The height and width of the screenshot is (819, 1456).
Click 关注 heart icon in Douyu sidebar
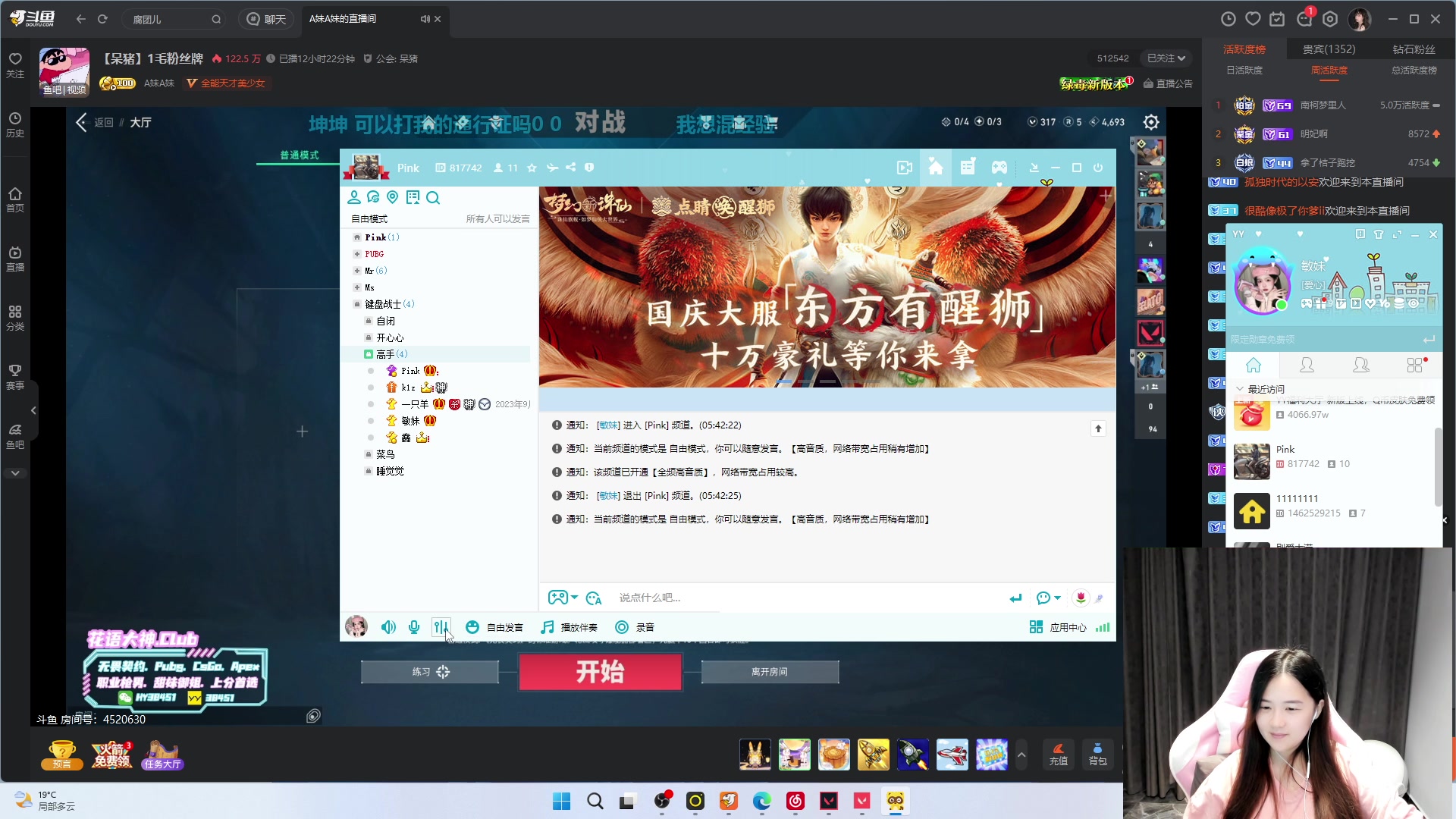point(15,65)
